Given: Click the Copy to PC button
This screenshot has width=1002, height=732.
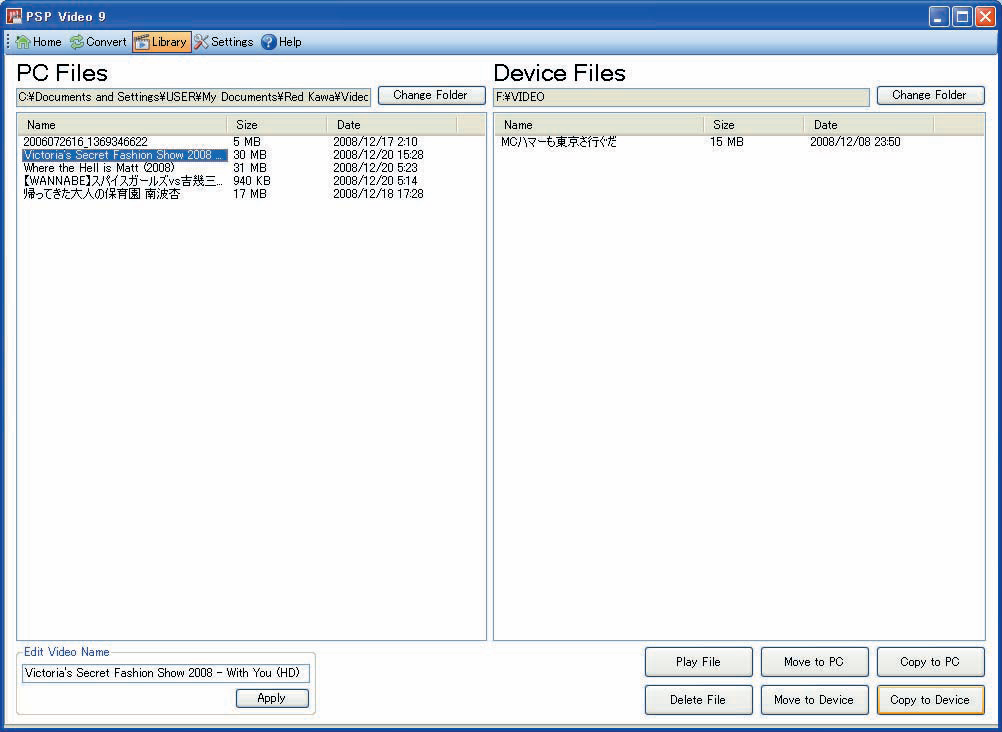Looking at the screenshot, I should pyautogui.click(x=930, y=662).
